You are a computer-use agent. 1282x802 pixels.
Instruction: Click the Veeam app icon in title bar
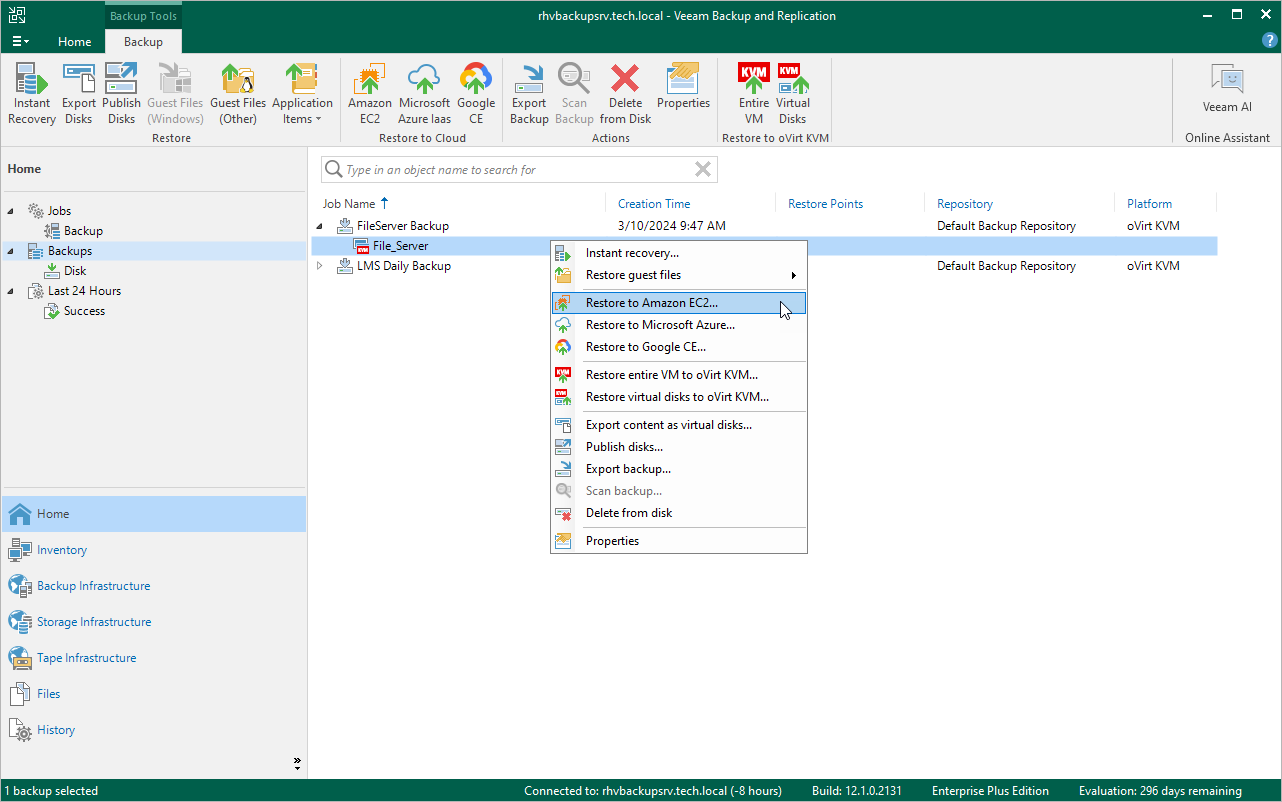17,15
